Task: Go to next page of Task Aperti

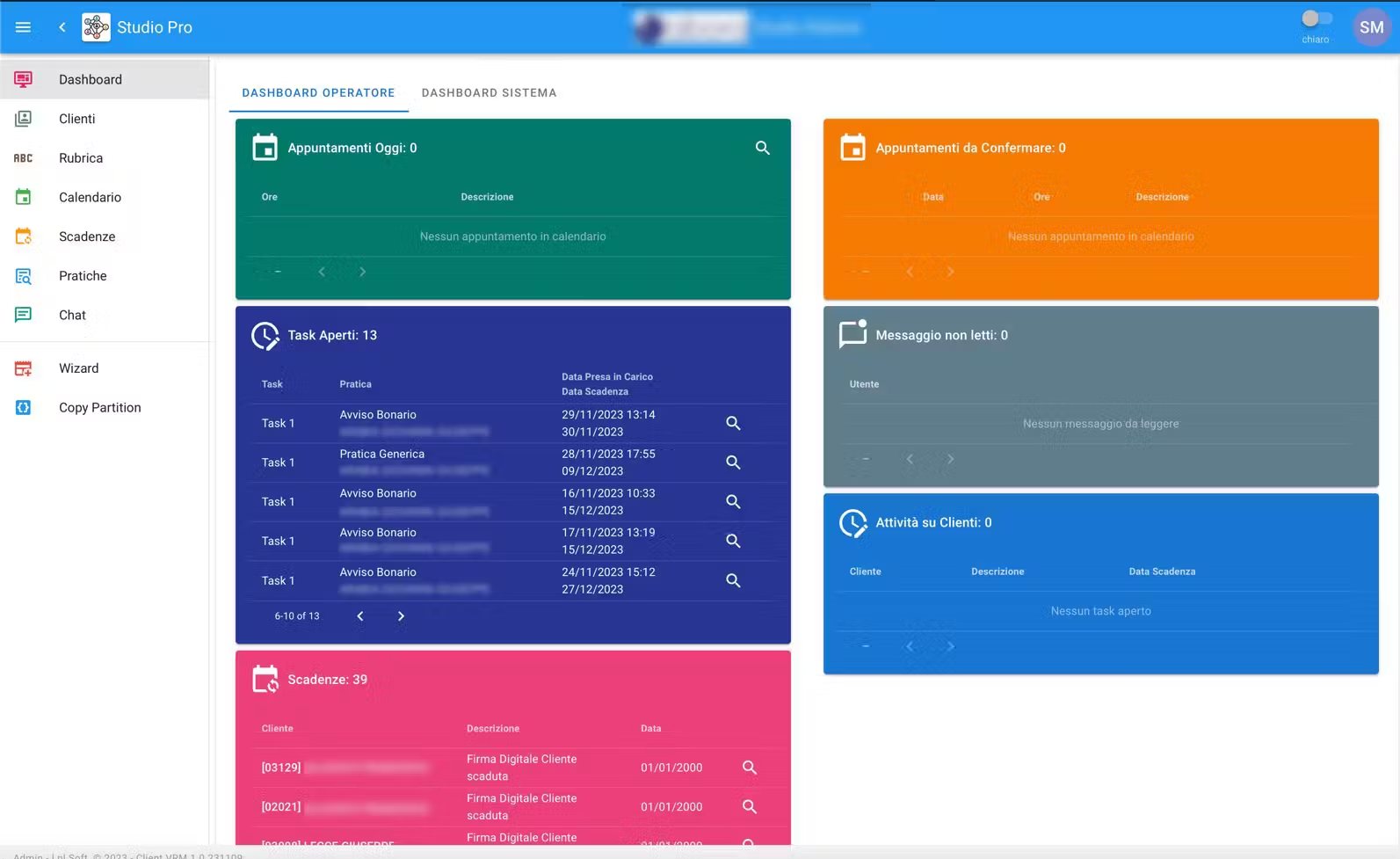Action: click(401, 616)
